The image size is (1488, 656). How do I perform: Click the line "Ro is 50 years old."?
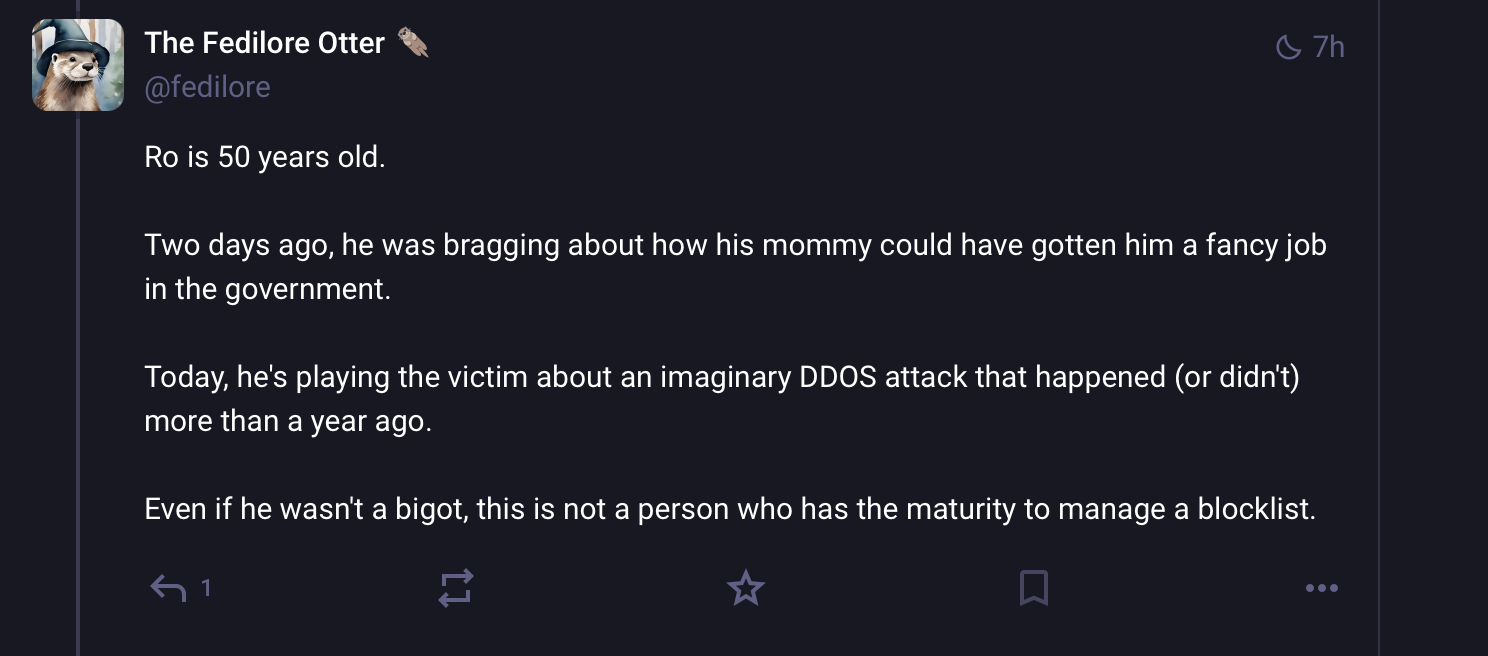264,157
